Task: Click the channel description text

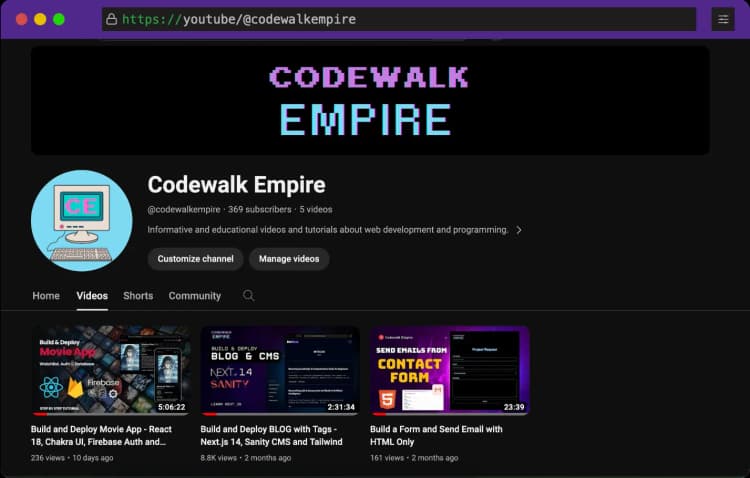Action: click(328, 230)
